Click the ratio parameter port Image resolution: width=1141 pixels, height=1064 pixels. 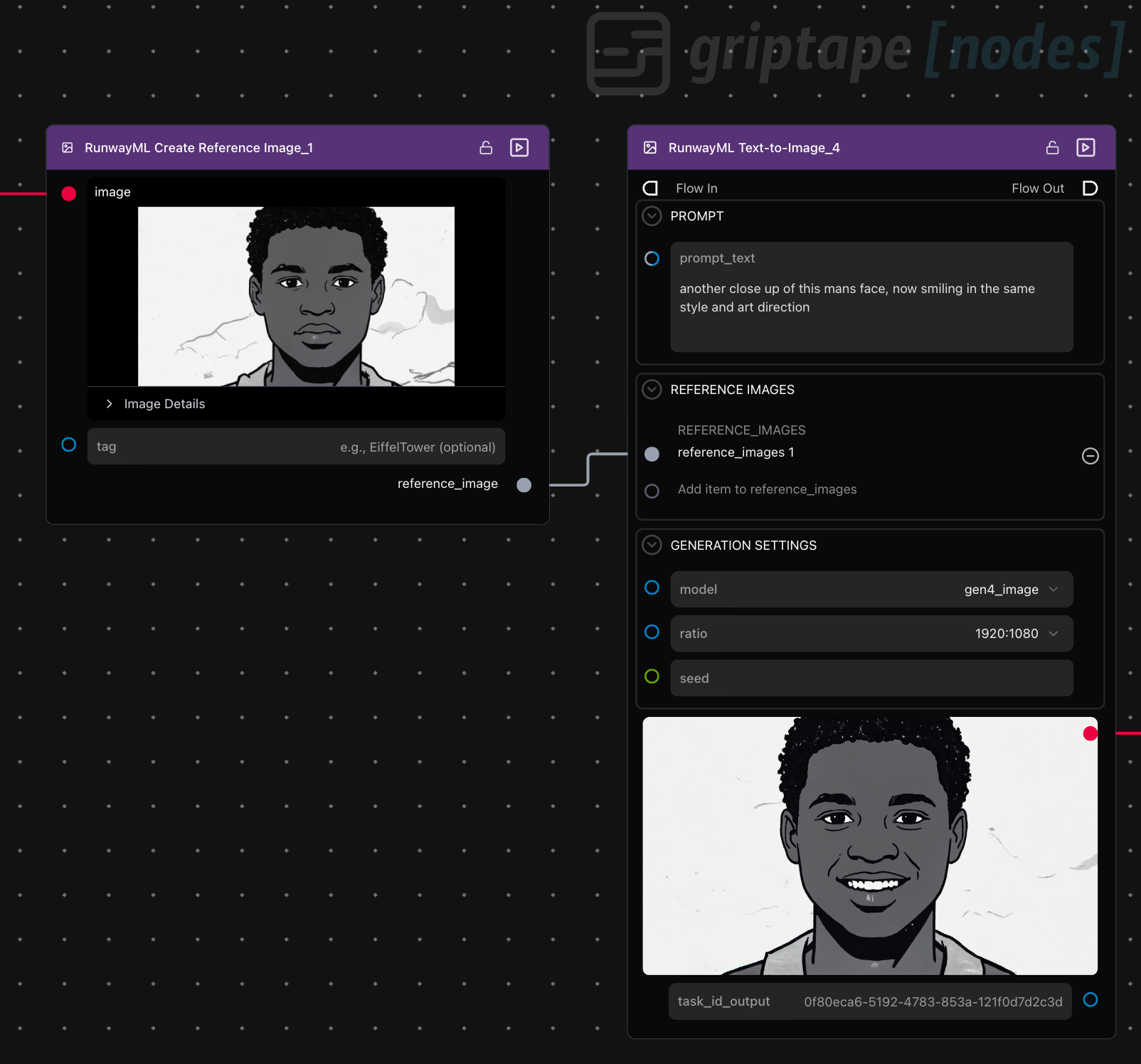tap(652, 632)
